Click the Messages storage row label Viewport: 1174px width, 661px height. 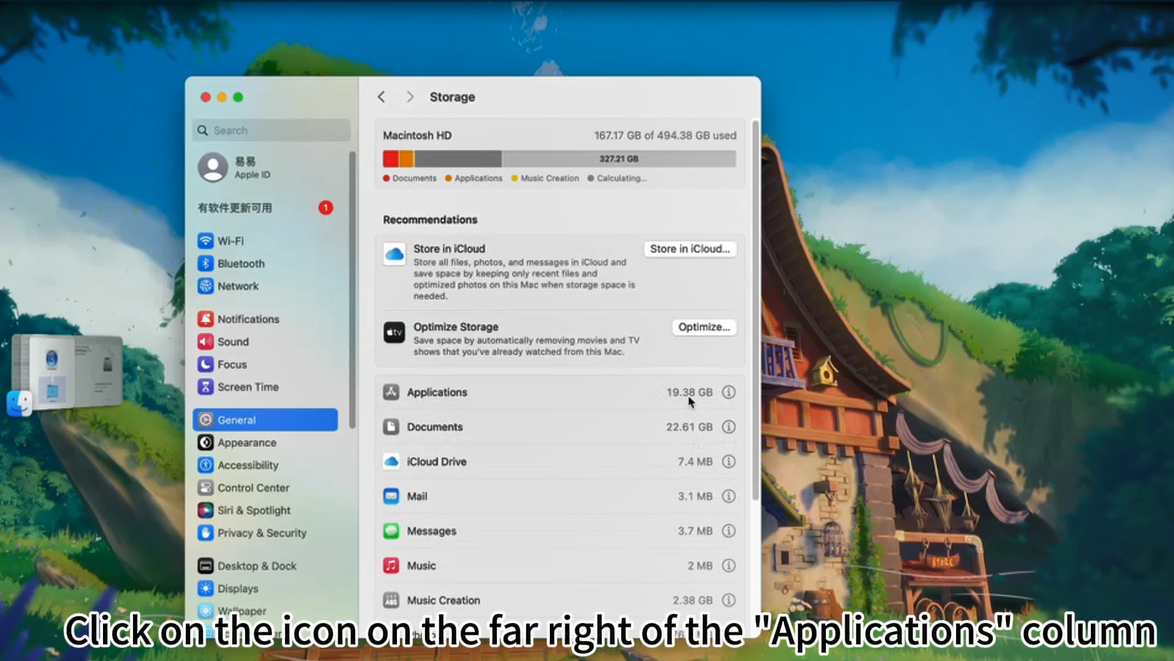(431, 531)
